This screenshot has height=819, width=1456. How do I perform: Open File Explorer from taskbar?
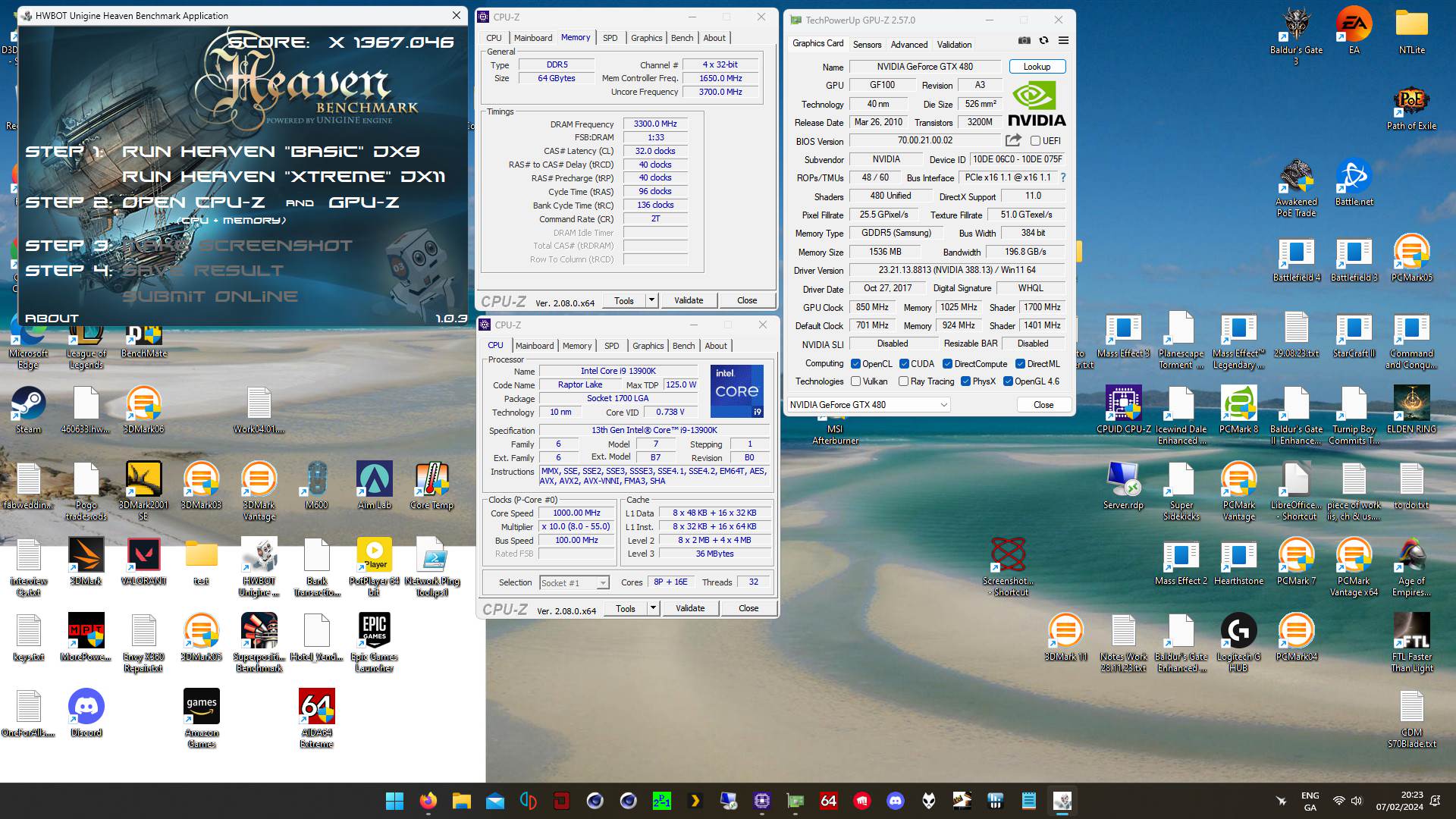[461, 801]
